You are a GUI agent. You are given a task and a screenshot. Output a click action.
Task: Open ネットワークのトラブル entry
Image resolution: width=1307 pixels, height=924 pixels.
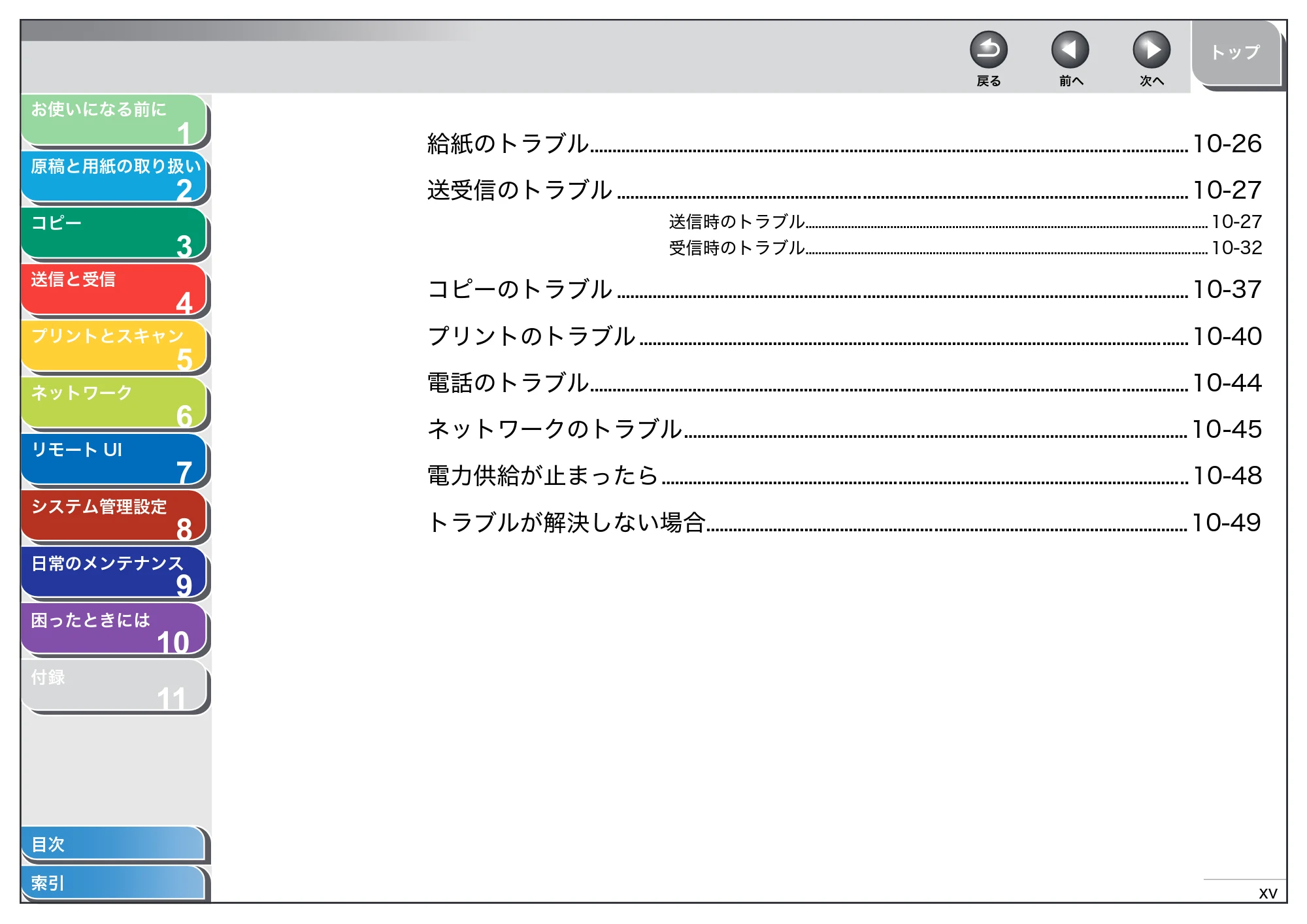[844, 429]
